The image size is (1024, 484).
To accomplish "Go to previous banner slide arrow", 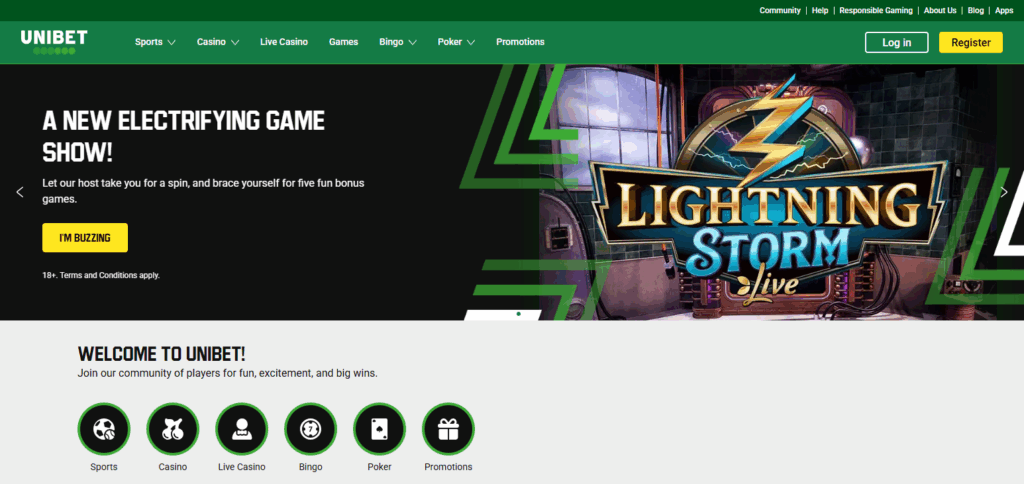I will (20, 192).
